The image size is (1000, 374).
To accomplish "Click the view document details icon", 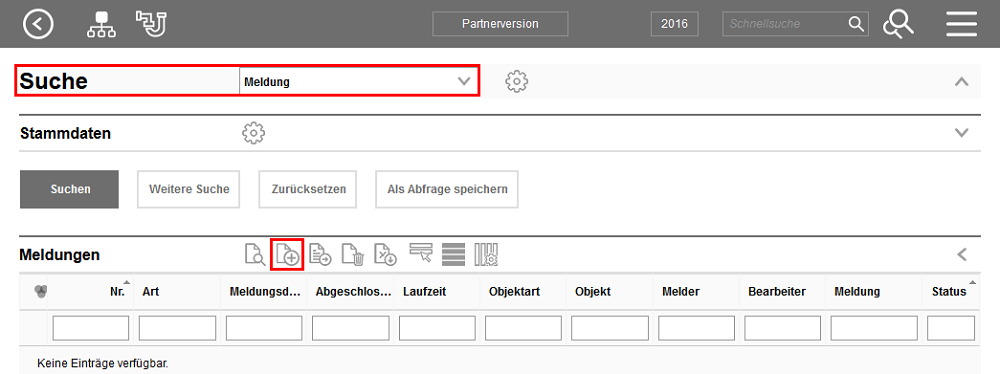I will (x=255, y=254).
